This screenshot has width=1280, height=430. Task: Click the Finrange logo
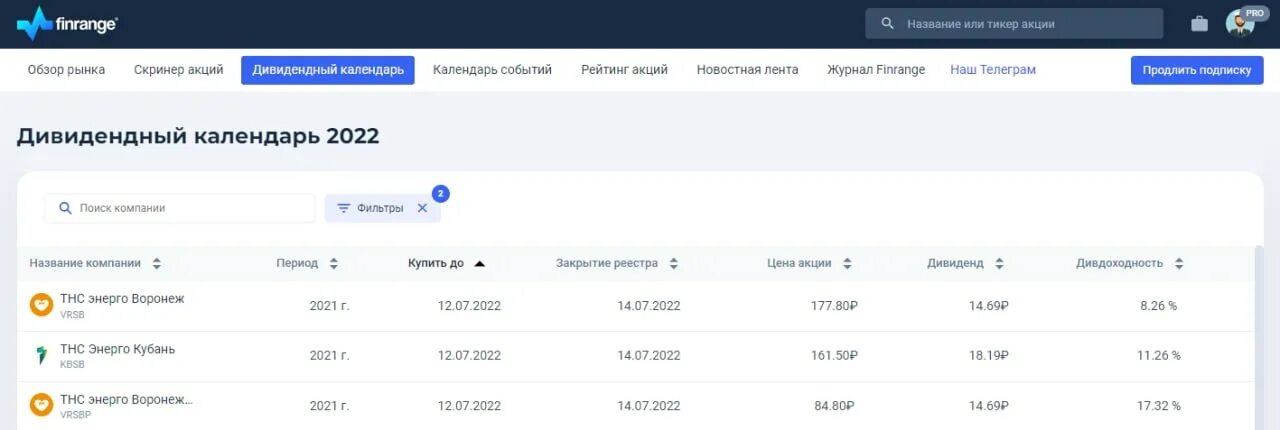point(67,24)
